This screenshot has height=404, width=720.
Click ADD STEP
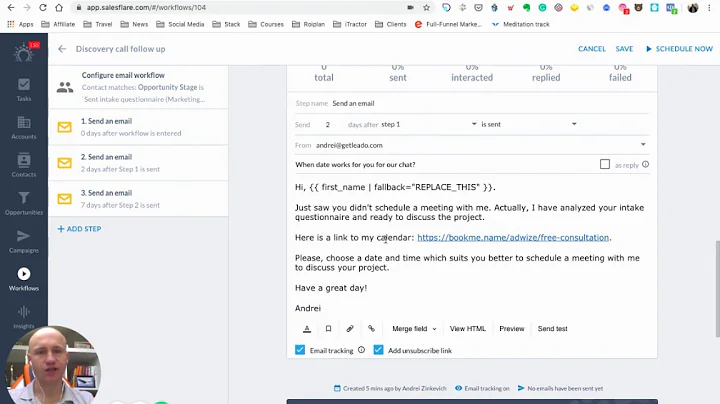[x=79, y=229]
